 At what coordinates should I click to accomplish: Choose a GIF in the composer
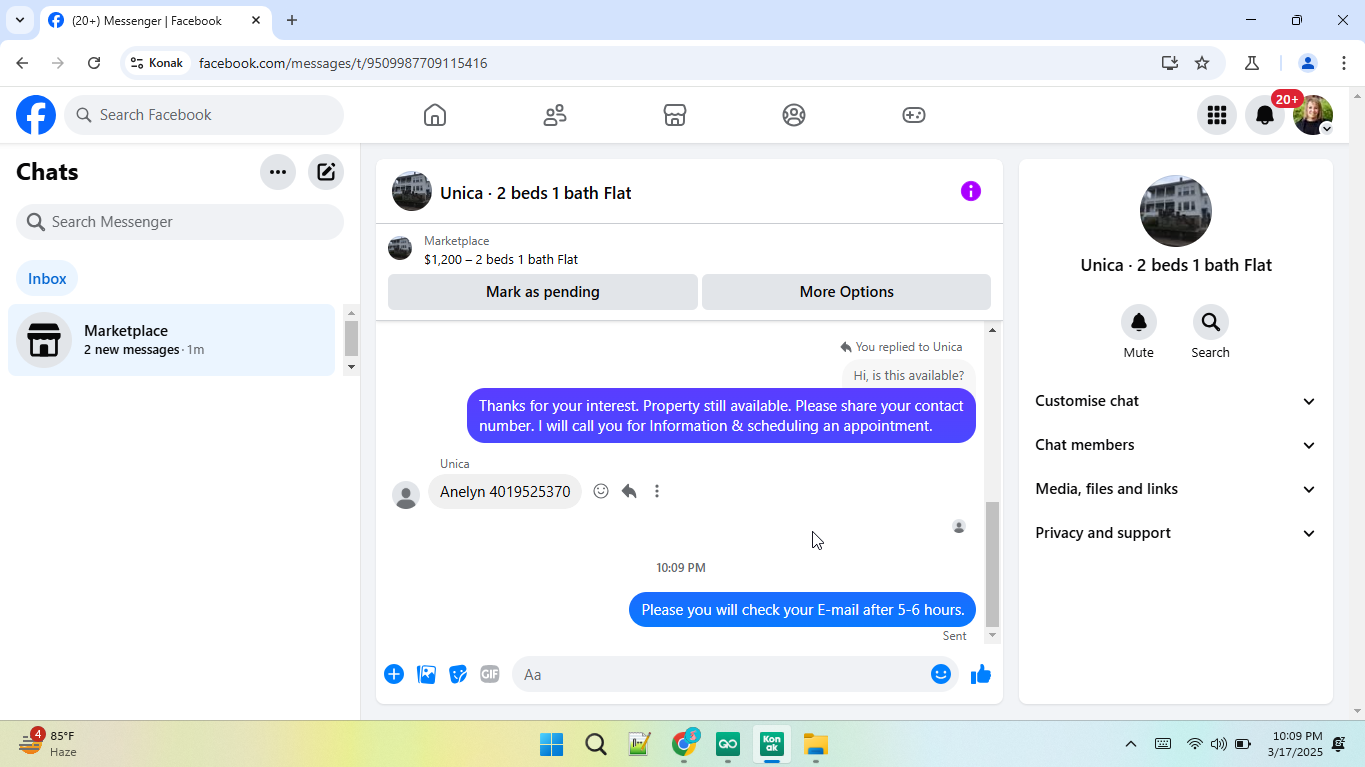coord(490,674)
